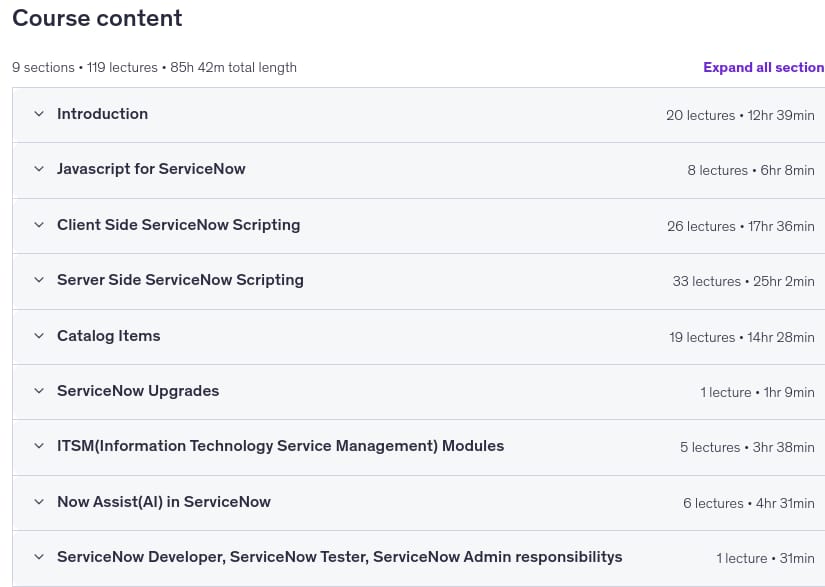Click '1 lecture • 31min' text

click(765, 559)
